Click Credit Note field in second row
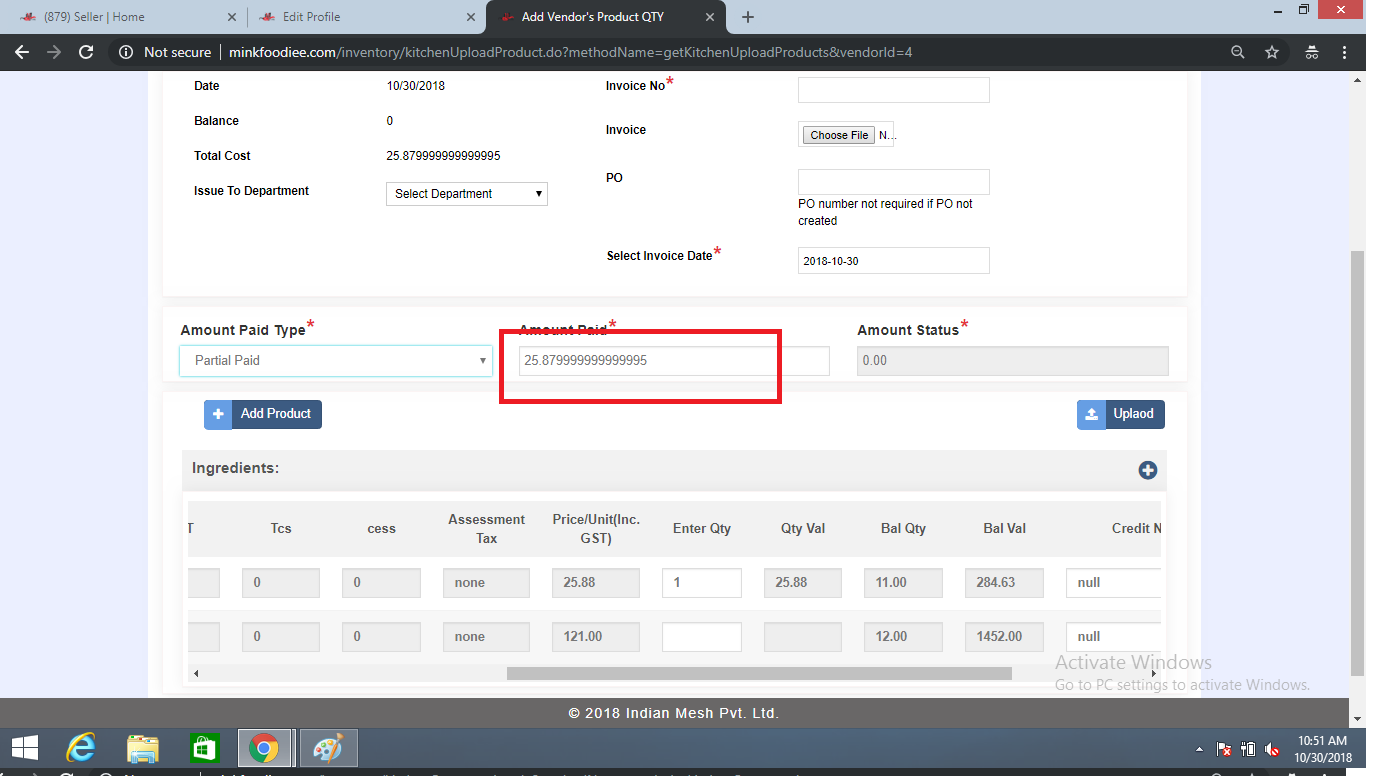Viewport: 1392px width, 776px height. (1113, 637)
